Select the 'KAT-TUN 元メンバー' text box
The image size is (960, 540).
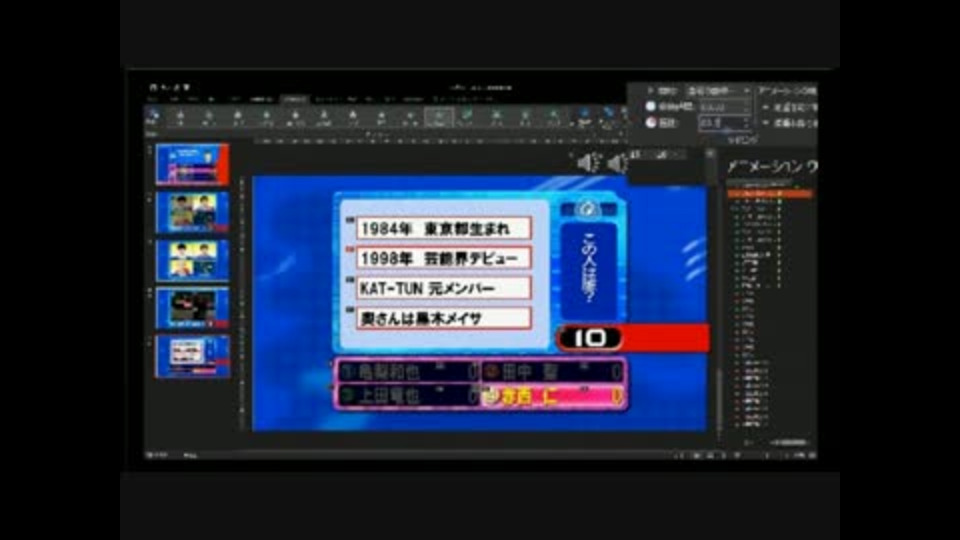(443, 288)
